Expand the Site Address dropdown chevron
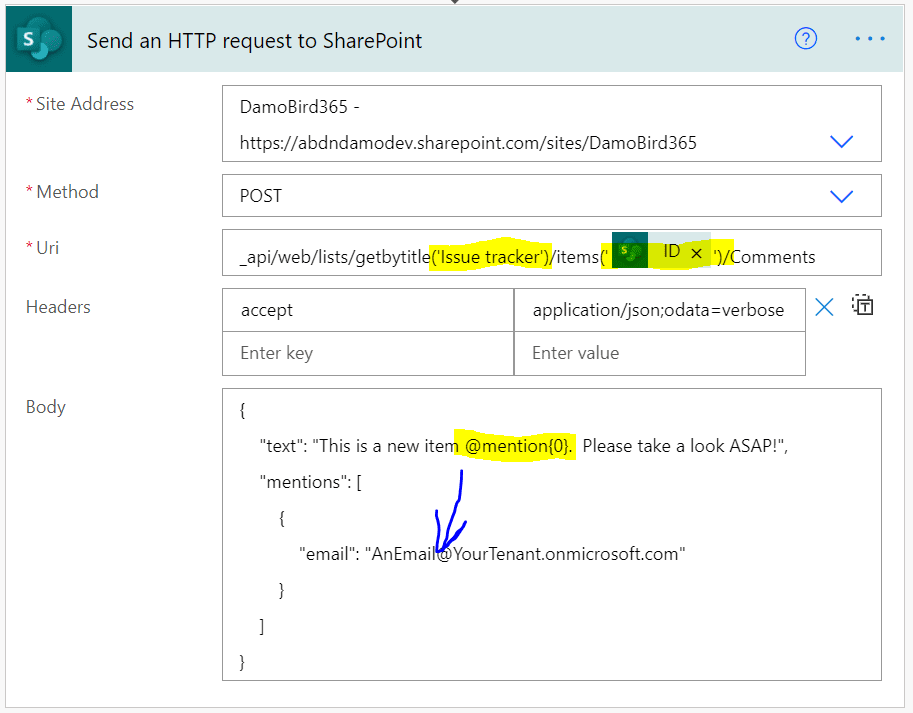913x713 pixels. pos(842,142)
